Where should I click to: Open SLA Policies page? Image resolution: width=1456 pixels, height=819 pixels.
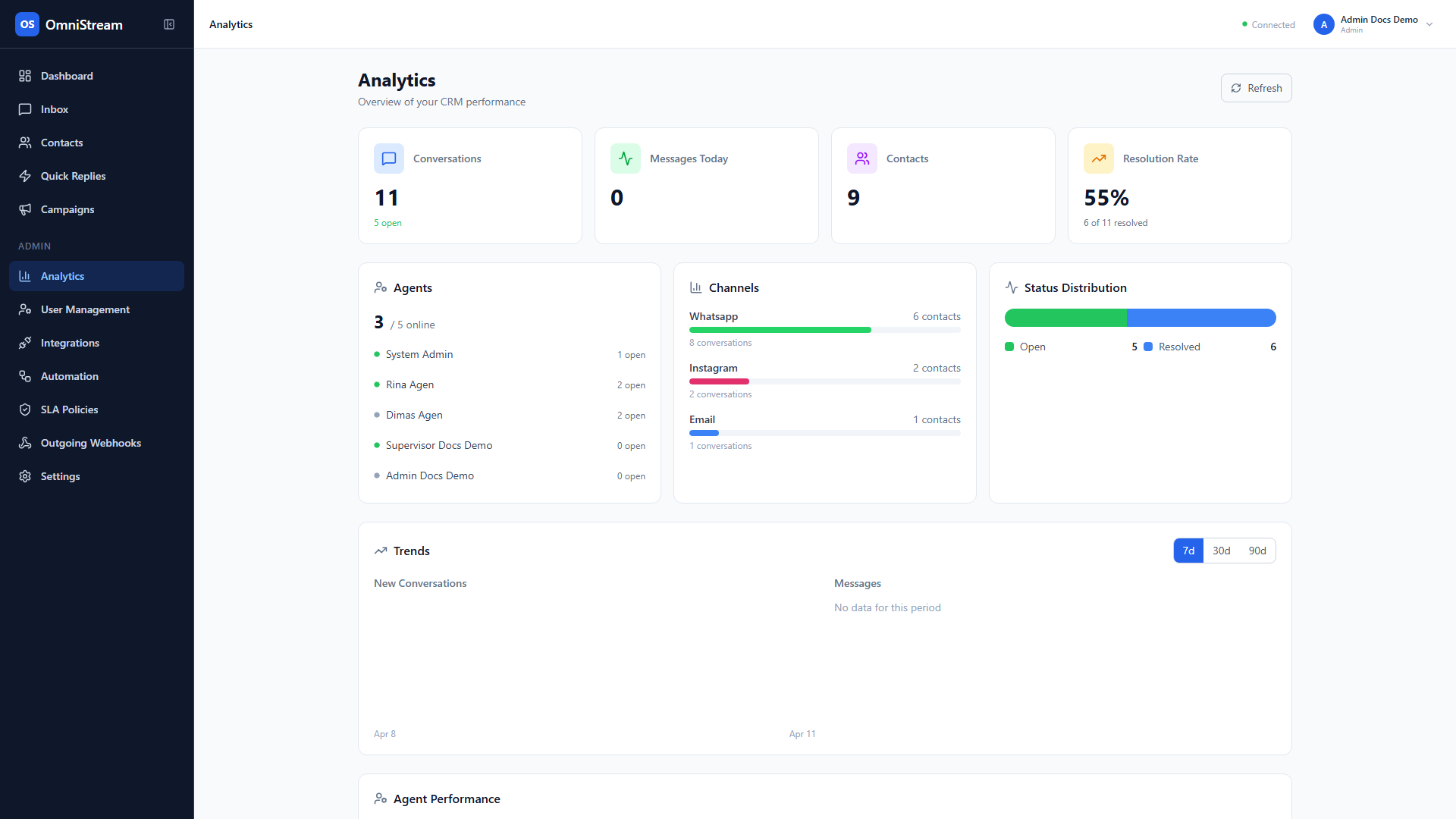[x=96, y=409]
